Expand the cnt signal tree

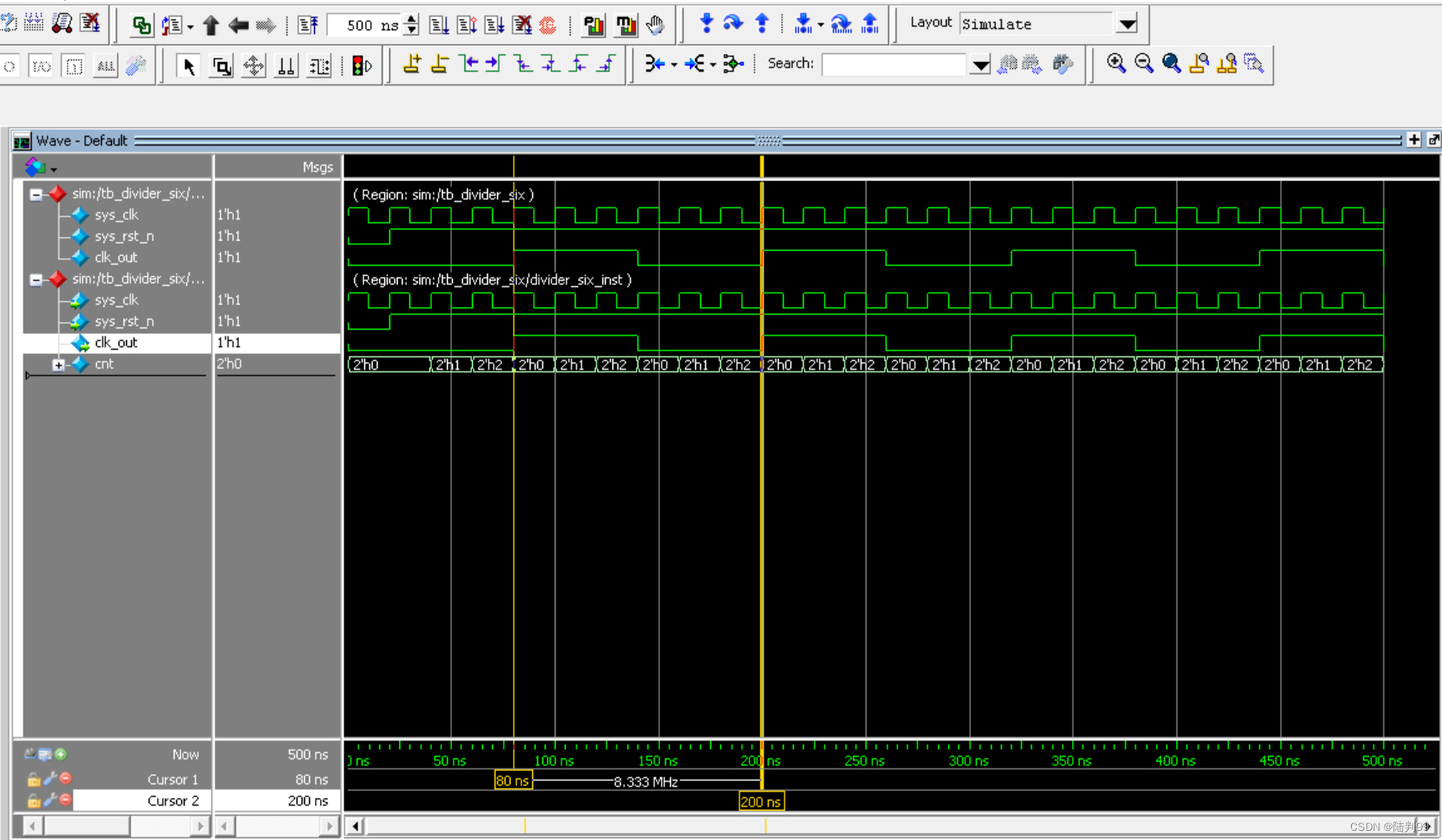coord(57,365)
